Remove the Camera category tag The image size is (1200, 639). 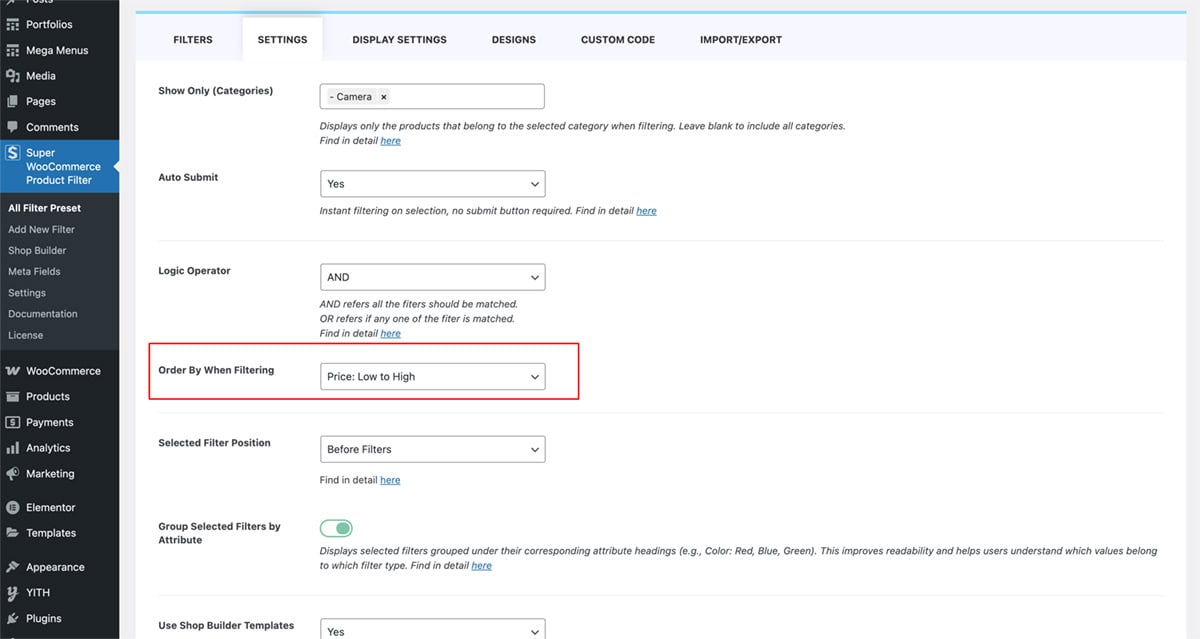pos(383,97)
